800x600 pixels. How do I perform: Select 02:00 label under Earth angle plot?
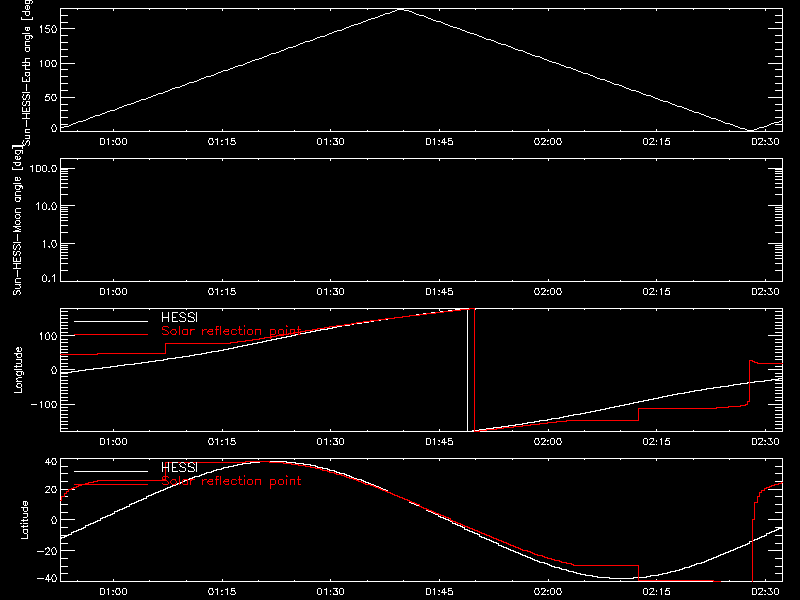(x=548, y=142)
